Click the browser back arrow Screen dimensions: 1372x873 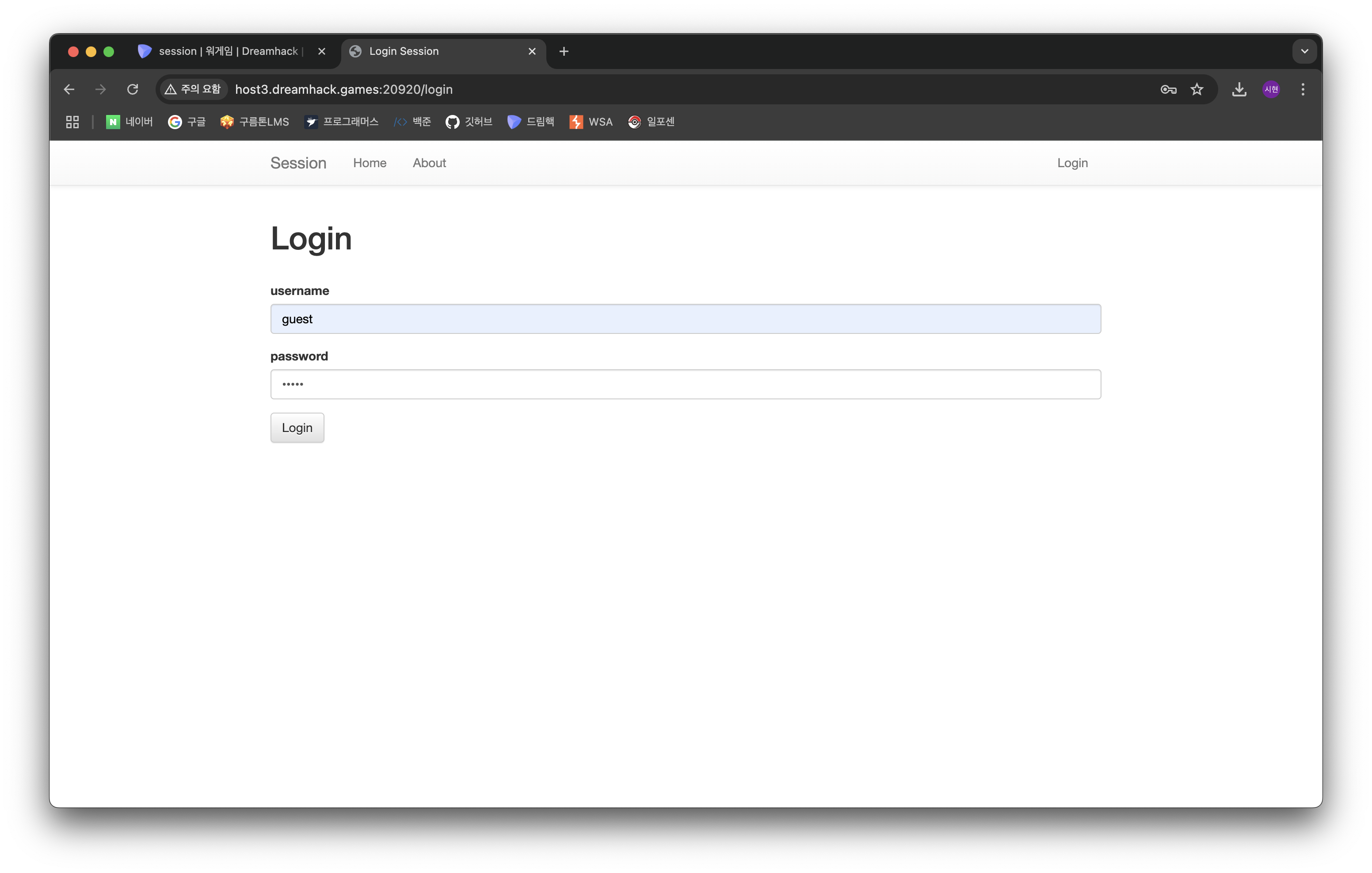coord(69,89)
